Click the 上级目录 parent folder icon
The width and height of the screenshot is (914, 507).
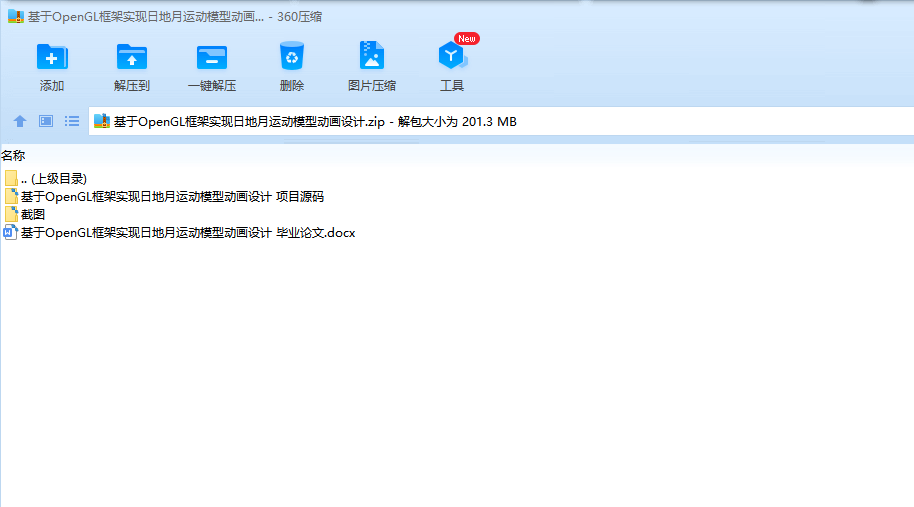(x=10, y=178)
